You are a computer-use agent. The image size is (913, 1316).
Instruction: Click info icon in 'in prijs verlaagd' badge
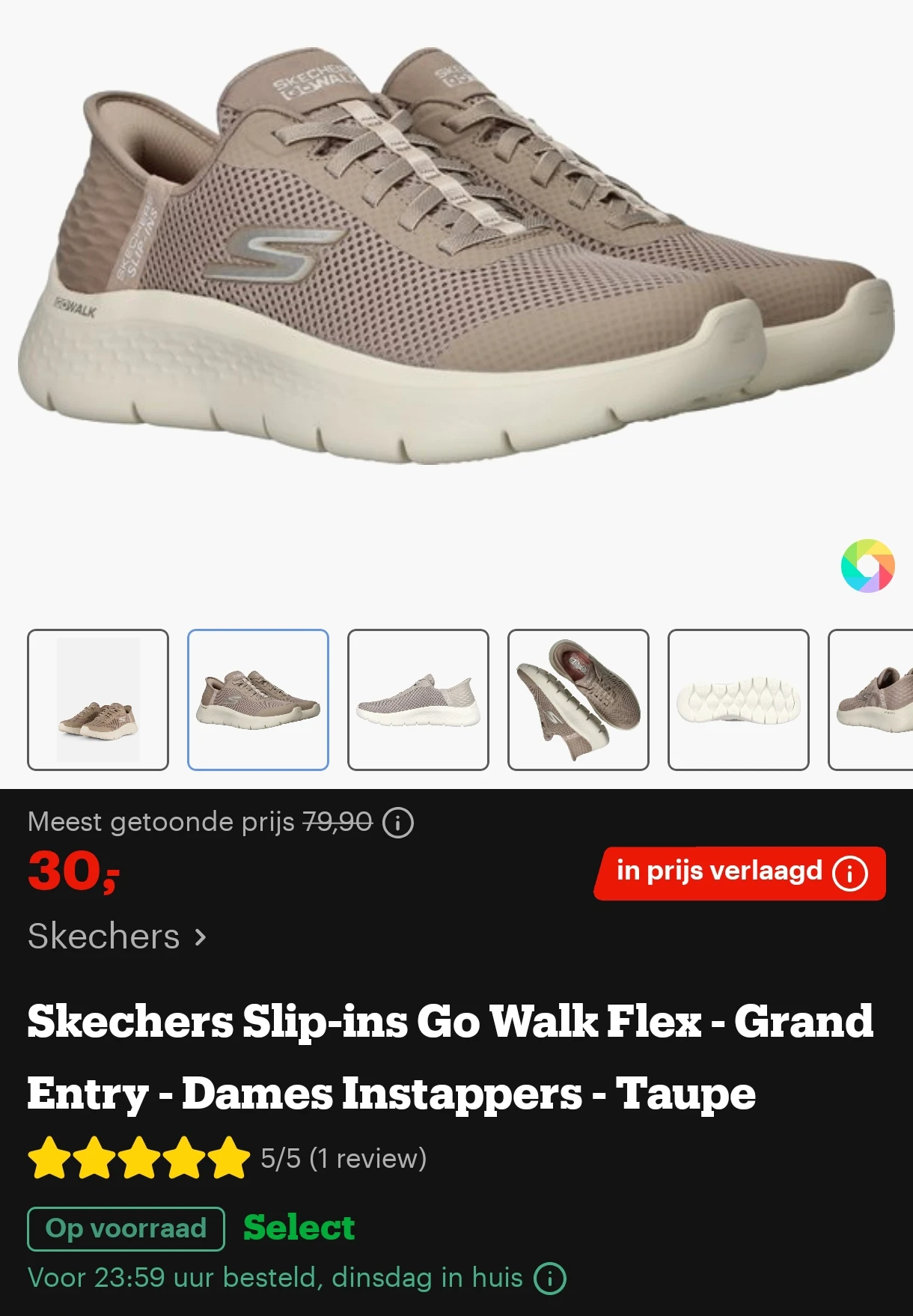click(850, 873)
